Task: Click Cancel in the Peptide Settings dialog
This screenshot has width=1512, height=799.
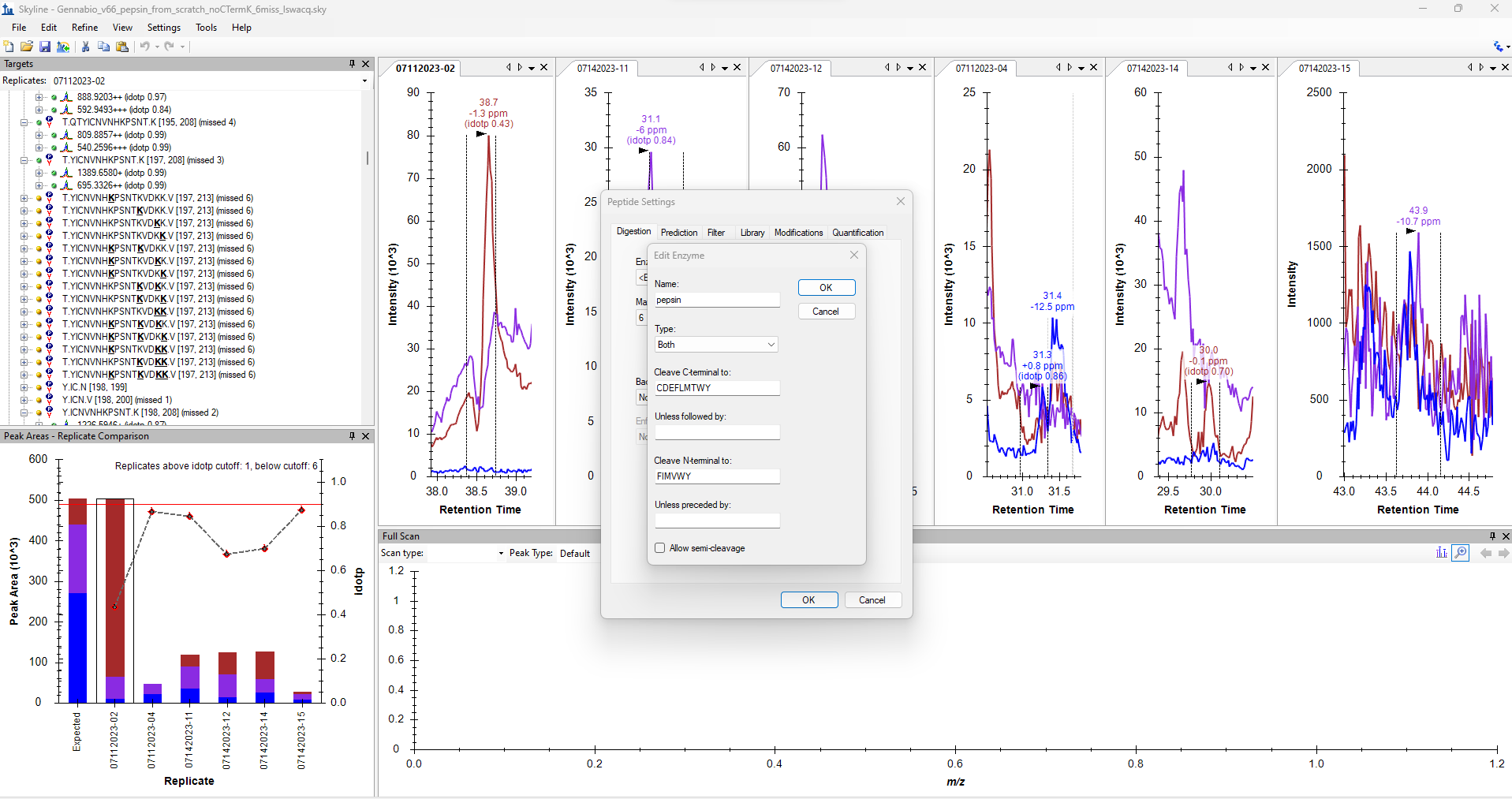Action: point(872,600)
